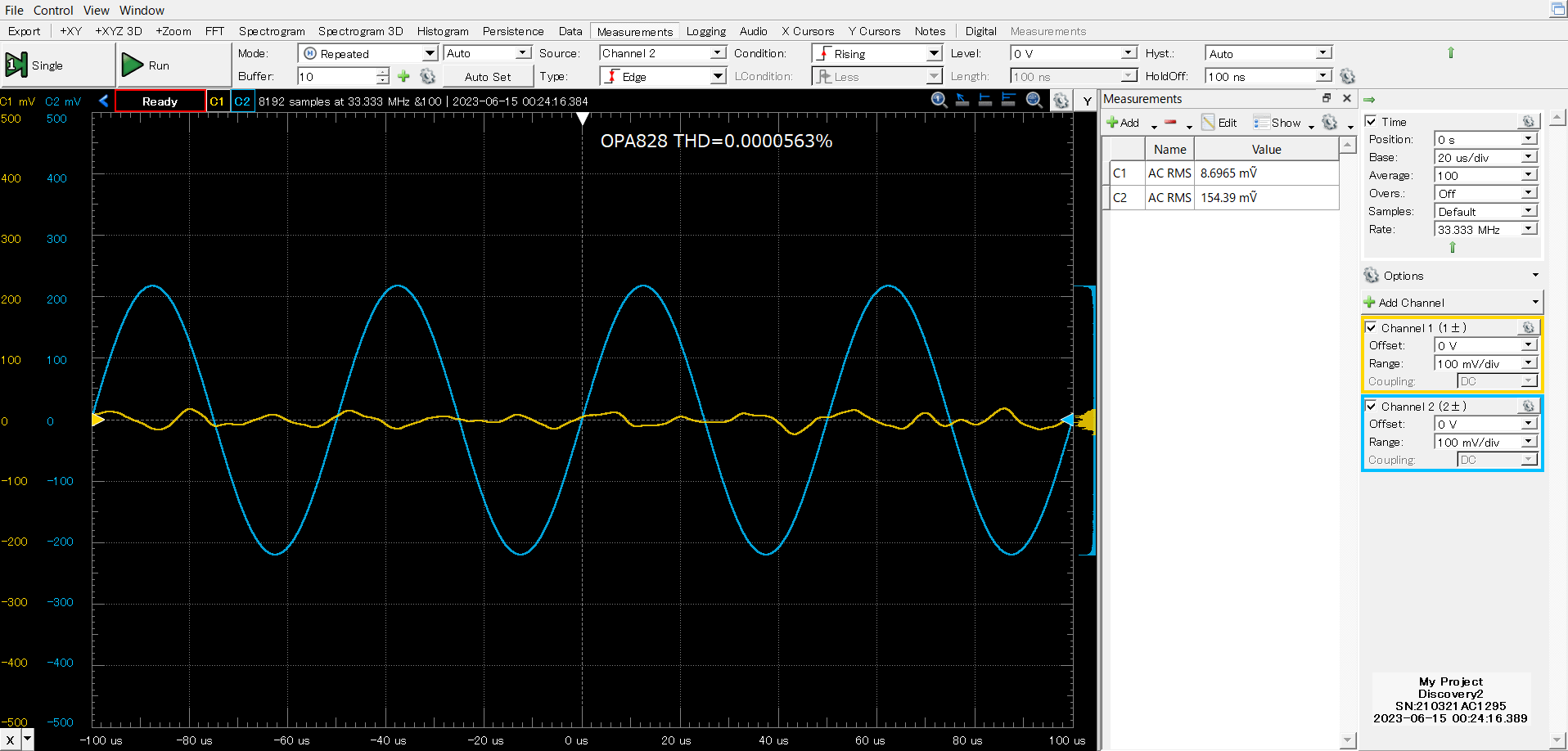Open the trigger Level 0 V dropdown
The width and height of the screenshot is (1568, 751).
coord(1074,53)
